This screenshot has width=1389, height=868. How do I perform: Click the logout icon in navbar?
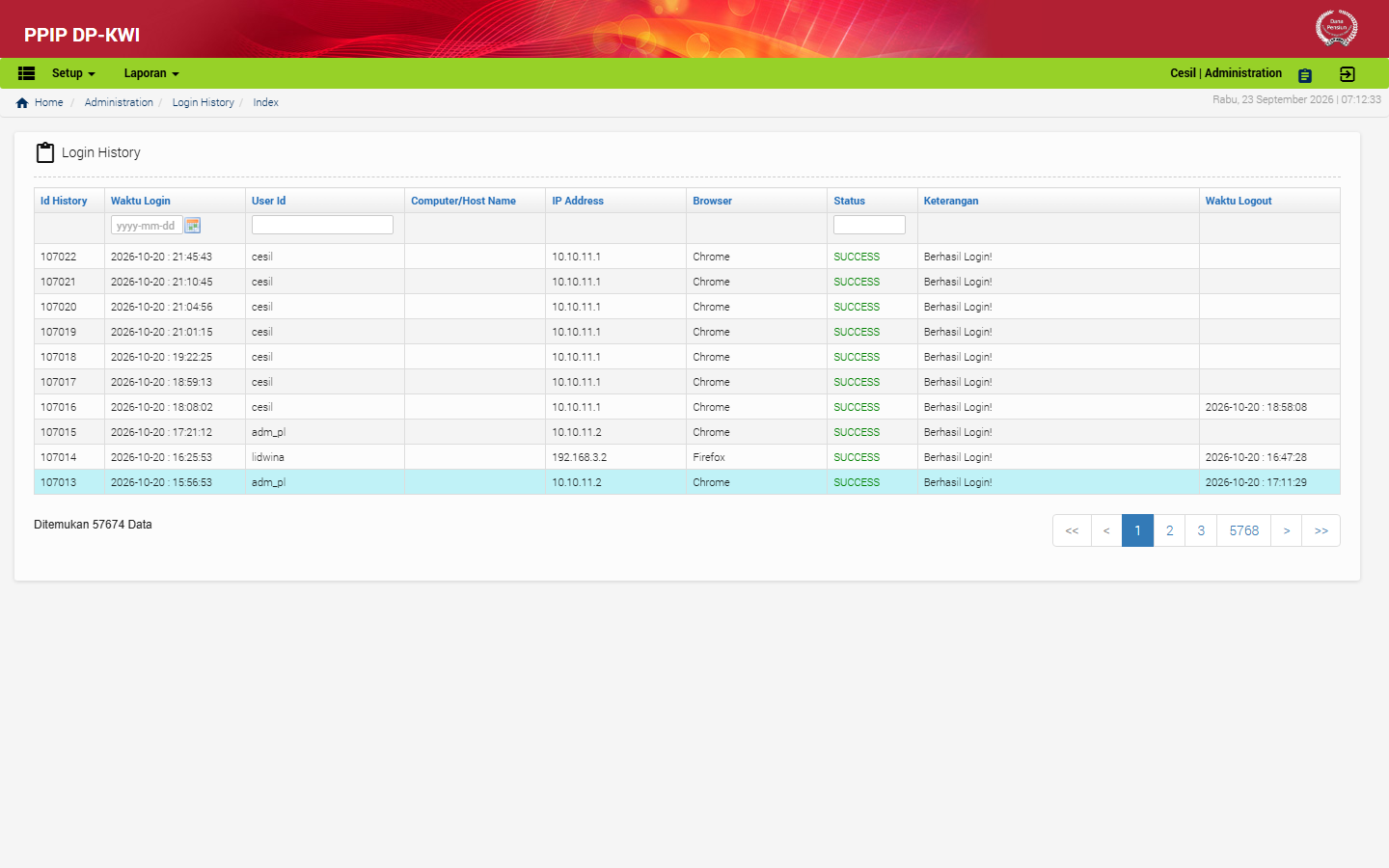(1348, 74)
